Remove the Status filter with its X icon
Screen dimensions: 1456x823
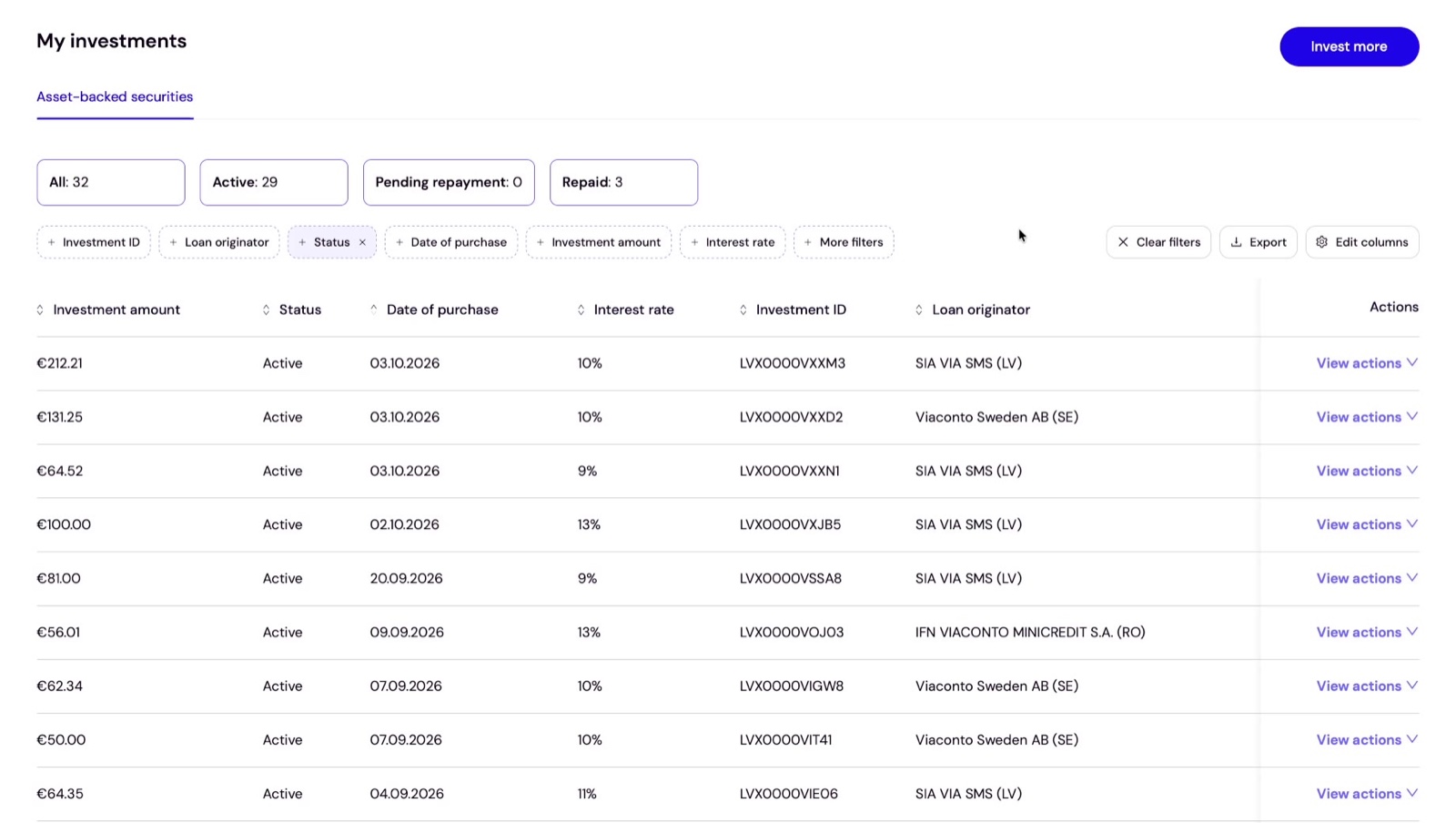362,242
